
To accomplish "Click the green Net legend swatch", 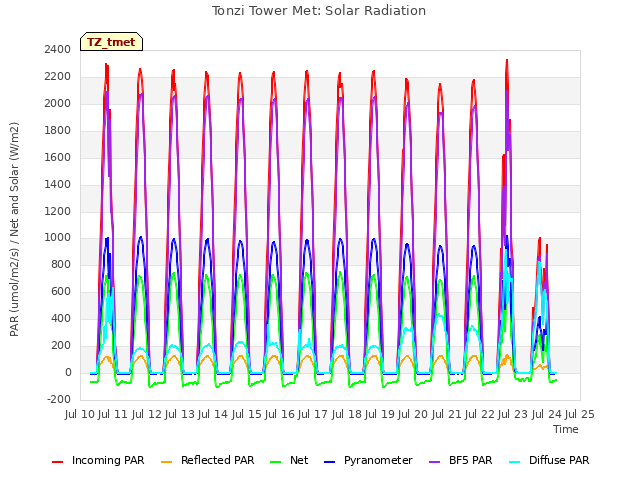I will click(276, 462).
